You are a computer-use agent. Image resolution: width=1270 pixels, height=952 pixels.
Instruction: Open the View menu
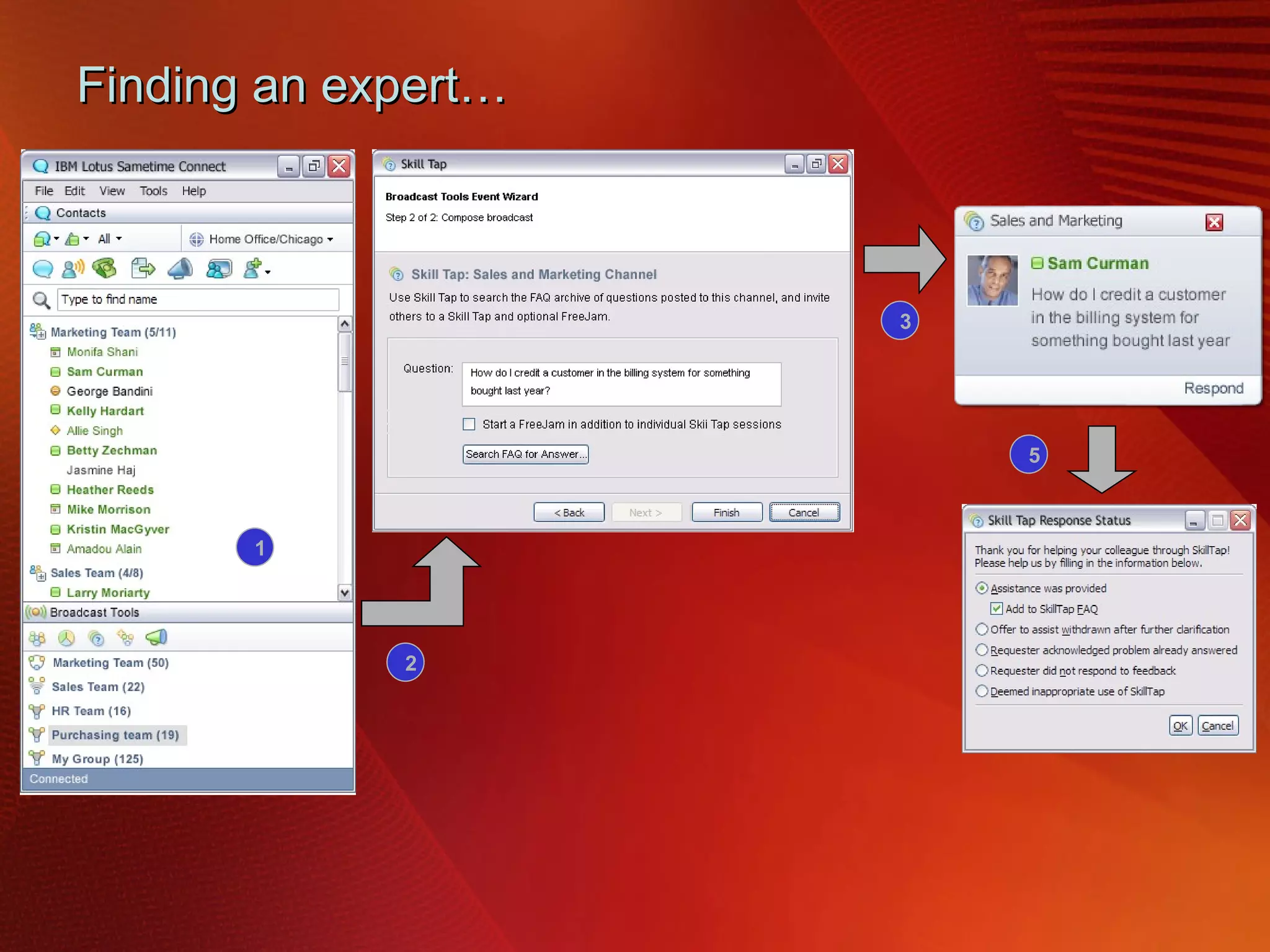[x=112, y=191]
